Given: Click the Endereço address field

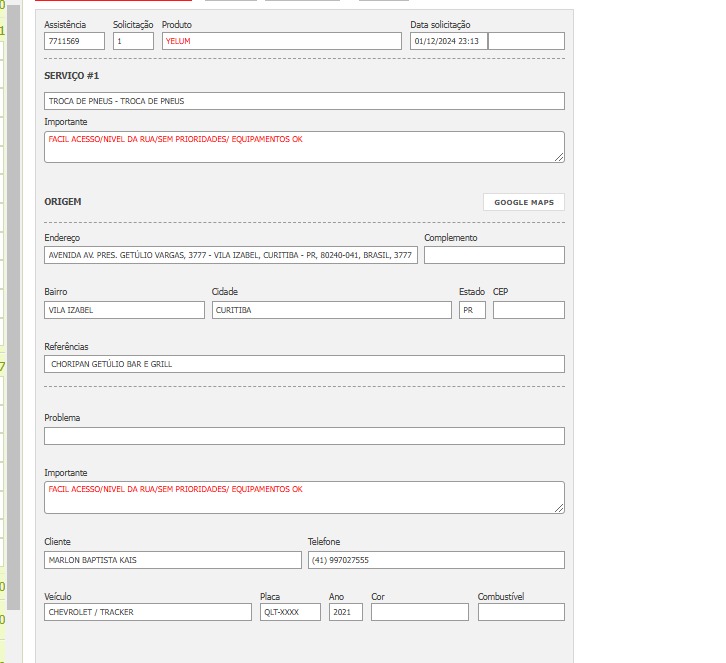Looking at the screenshot, I should point(231,255).
